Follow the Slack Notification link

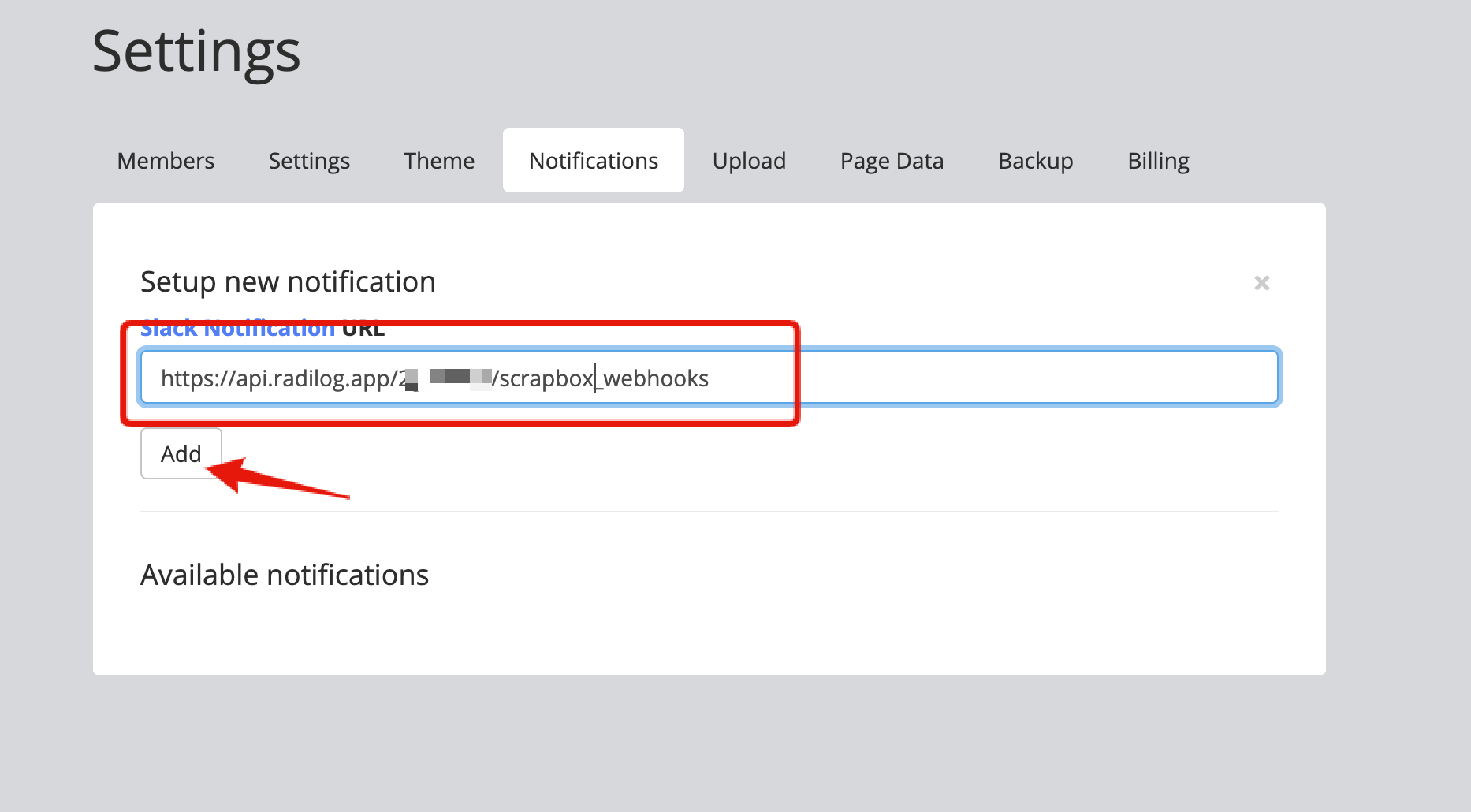point(236,330)
